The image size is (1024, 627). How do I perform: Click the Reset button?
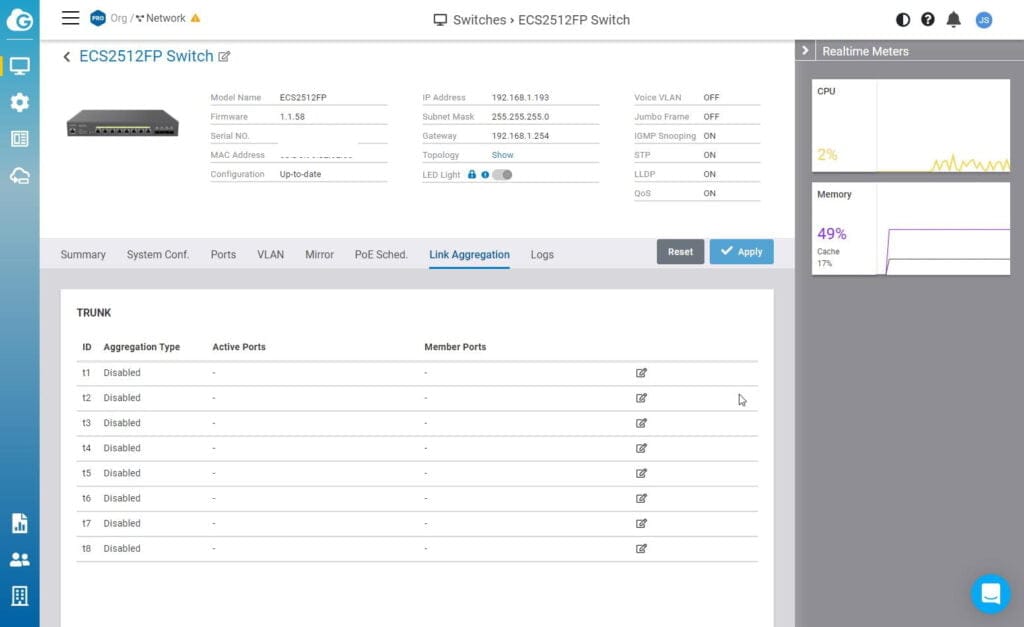point(680,252)
